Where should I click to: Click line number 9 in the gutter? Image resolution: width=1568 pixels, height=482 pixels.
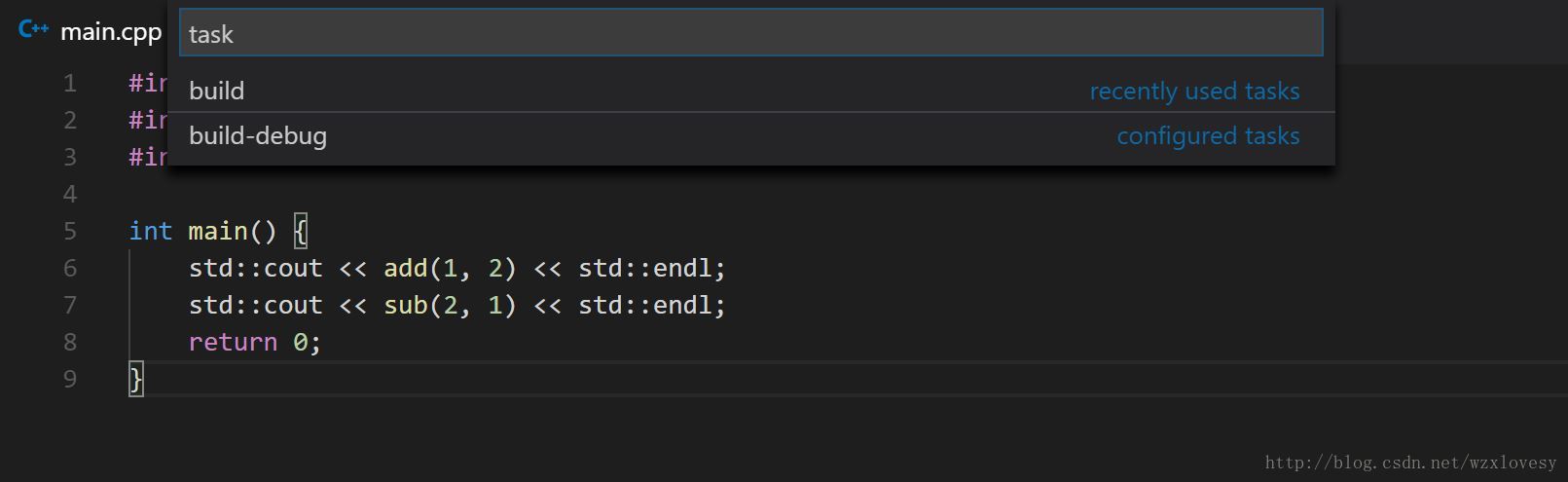[x=70, y=379]
